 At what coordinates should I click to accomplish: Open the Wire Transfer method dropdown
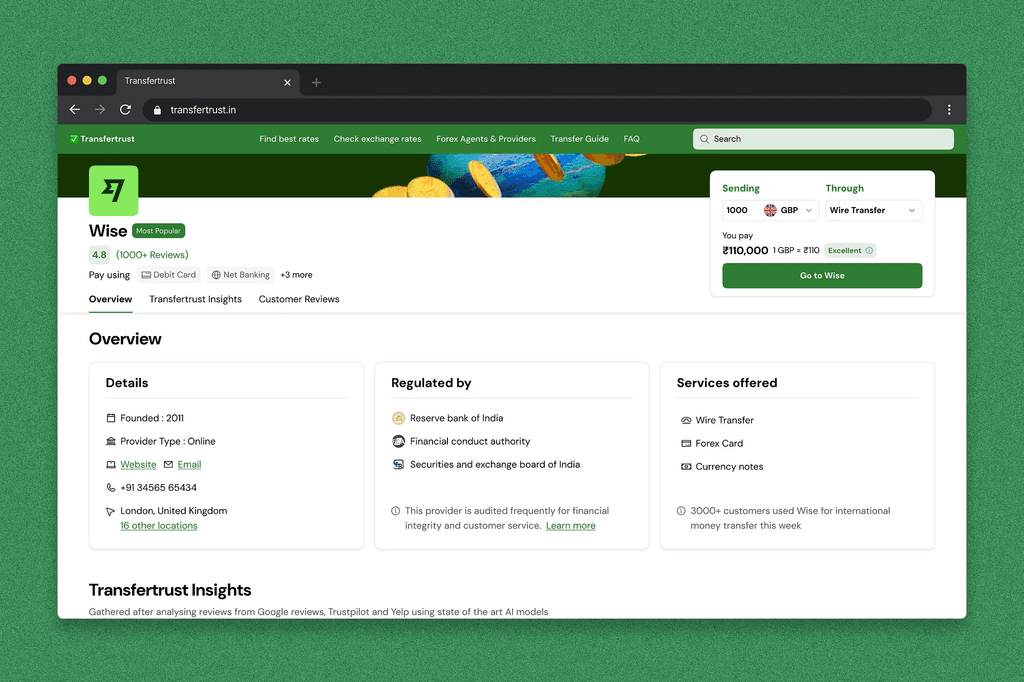tap(874, 210)
